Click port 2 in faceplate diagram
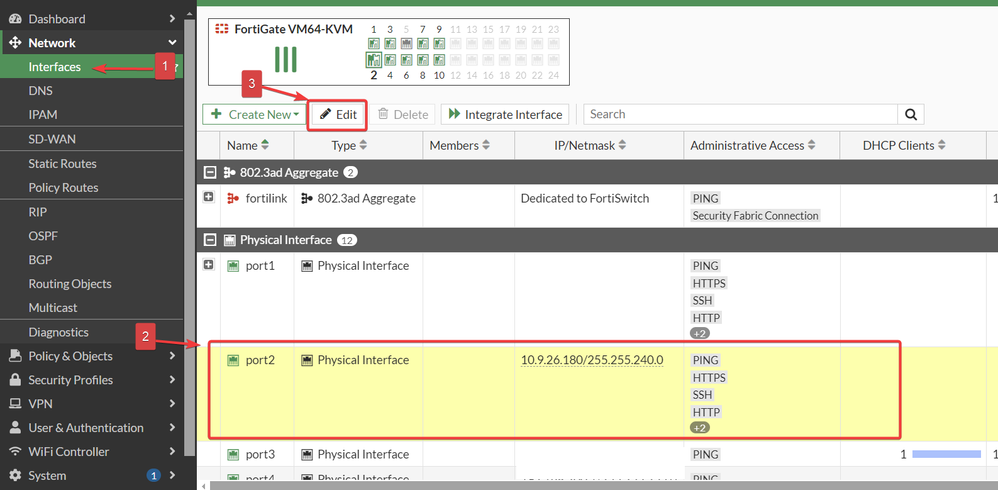Viewport: 998px width, 490px height. (374, 60)
